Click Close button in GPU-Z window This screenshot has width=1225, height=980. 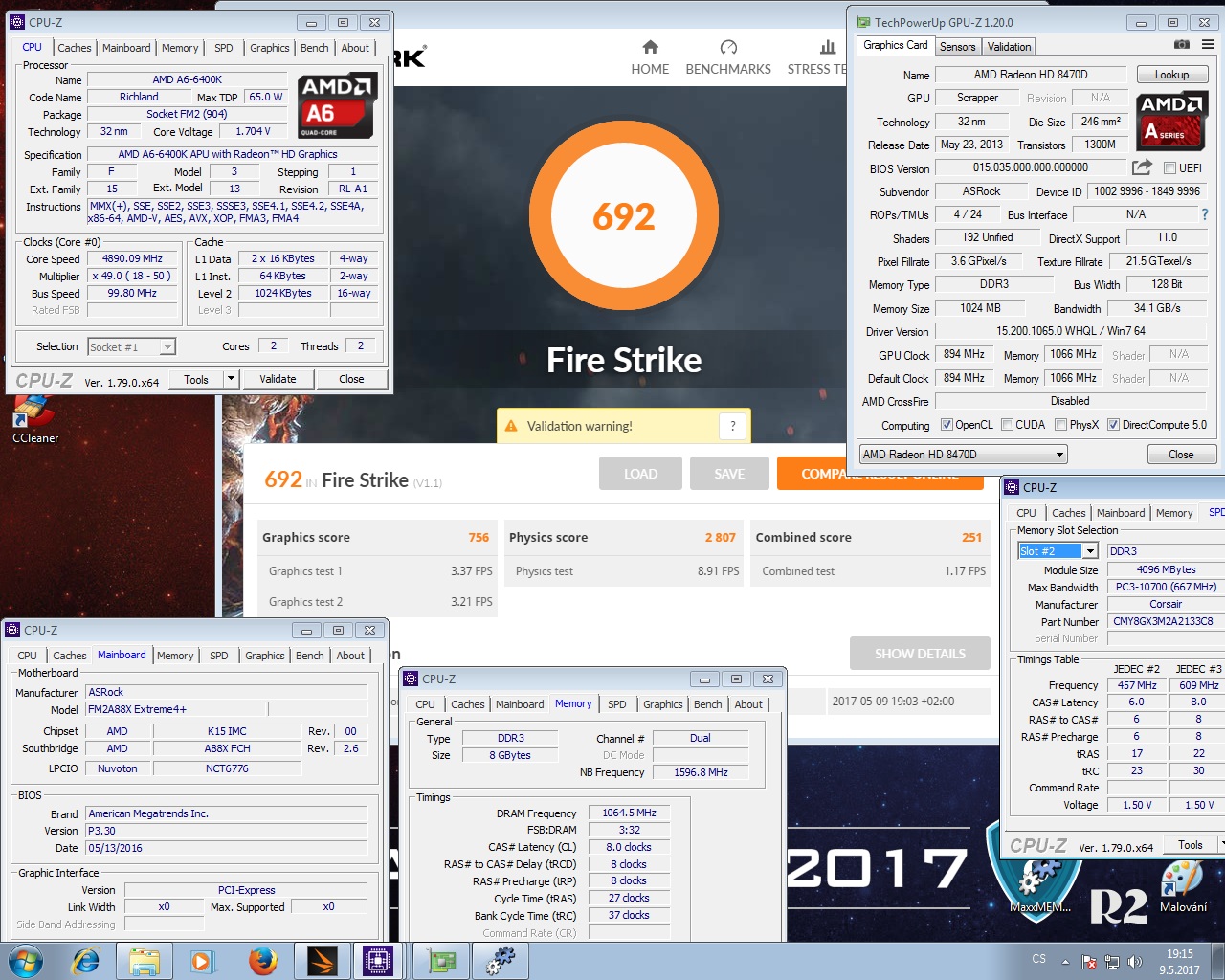point(1181,455)
